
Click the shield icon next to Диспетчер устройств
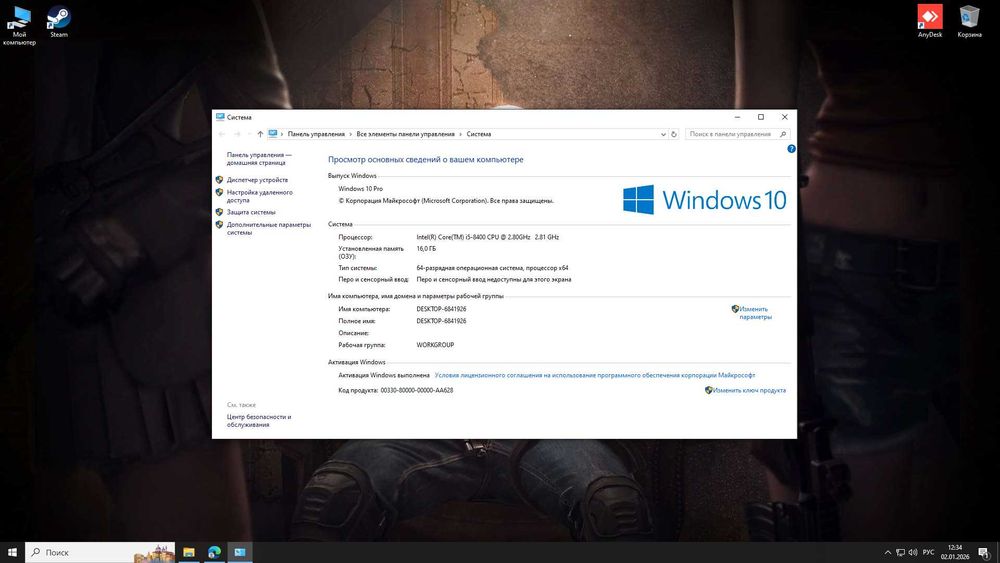[x=219, y=180]
